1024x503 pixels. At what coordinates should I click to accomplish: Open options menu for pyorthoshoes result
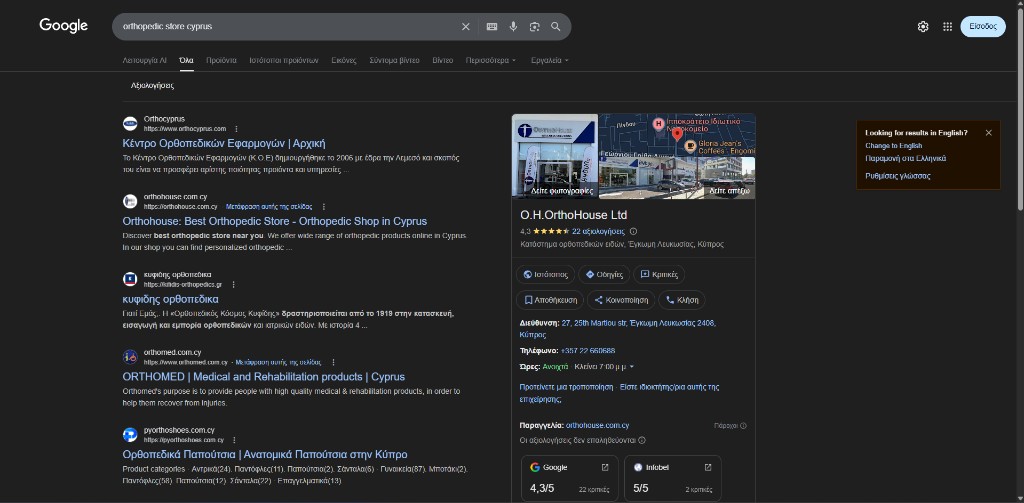234,440
